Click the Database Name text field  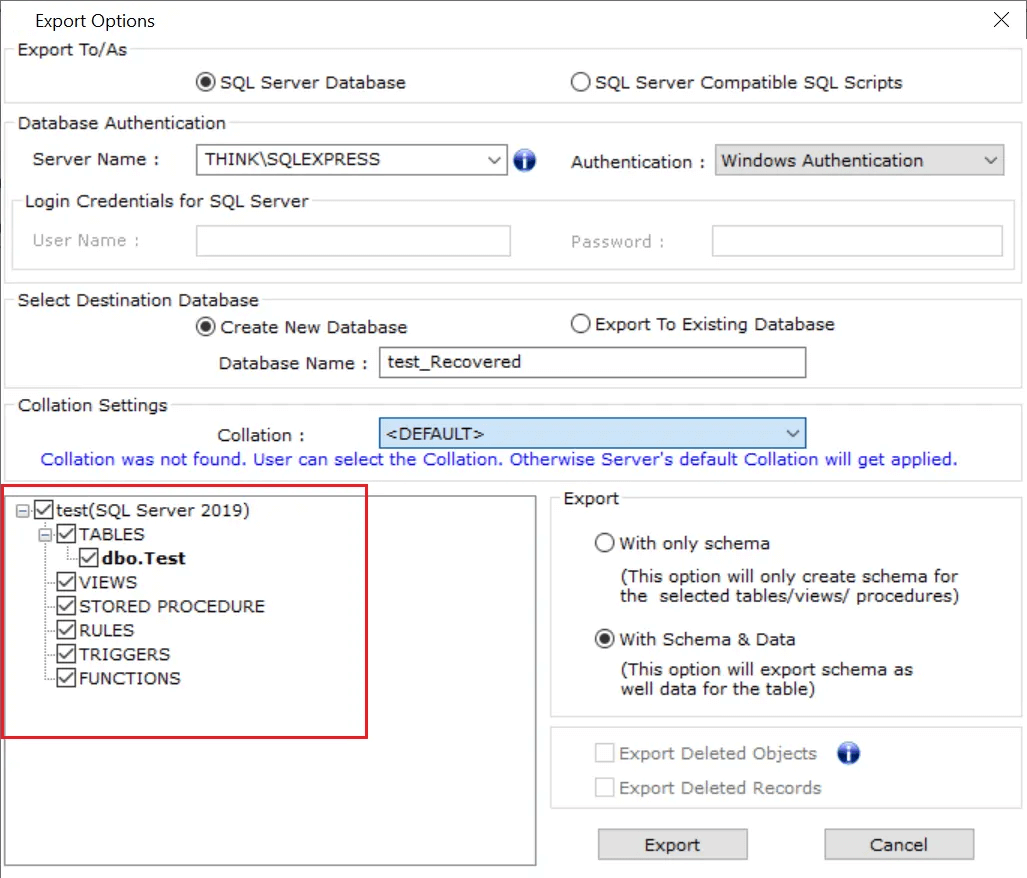(x=592, y=362)
